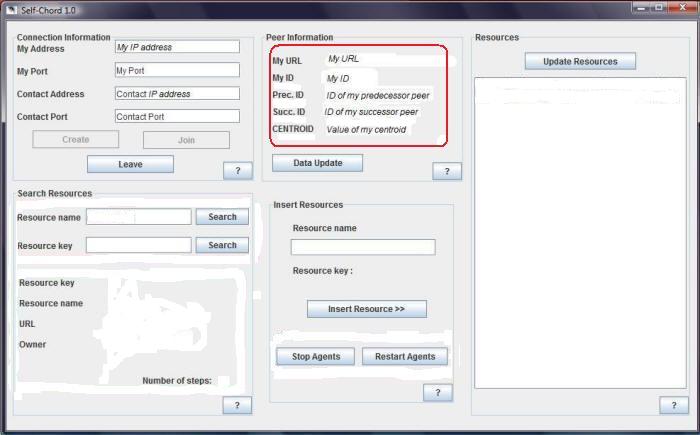Focus the Insert Resources name field
This screenshot has width=700, height=435.
pos(363,247)
